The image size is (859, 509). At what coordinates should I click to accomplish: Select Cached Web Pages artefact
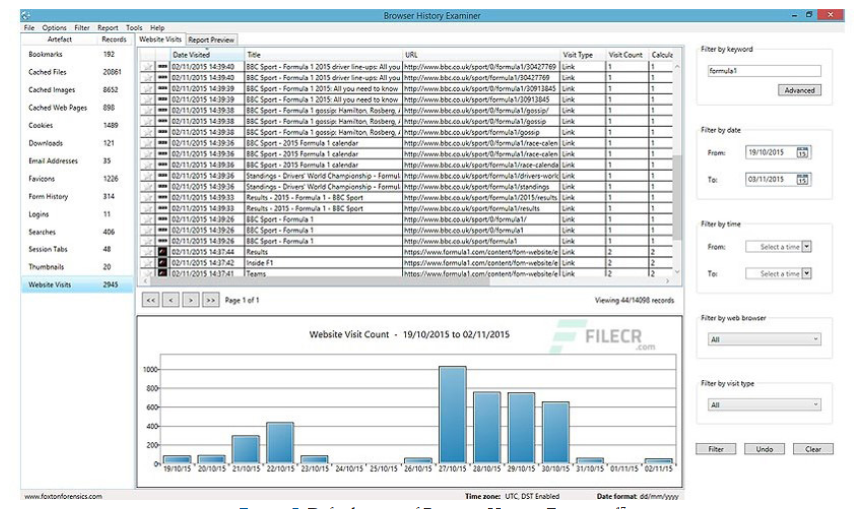click(x=77, y=107)
